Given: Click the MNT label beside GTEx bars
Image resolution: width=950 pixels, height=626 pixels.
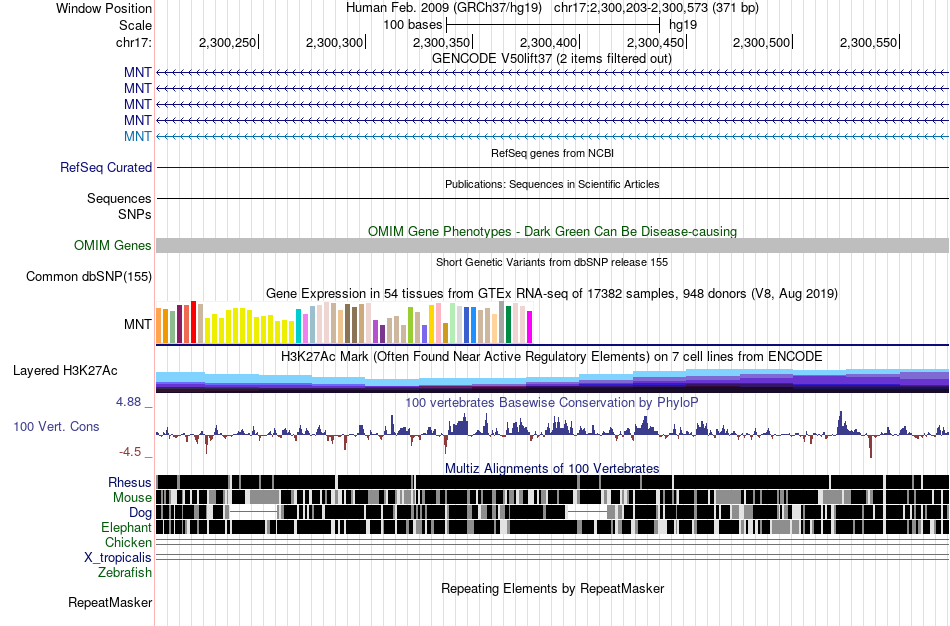Looking at the screenshot, I should 138,324.
